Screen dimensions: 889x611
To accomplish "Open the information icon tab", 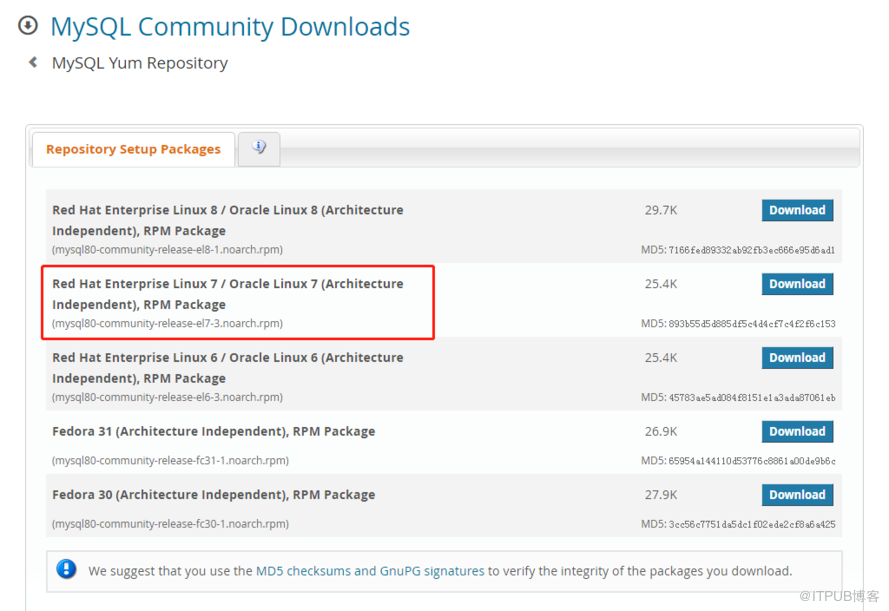I will click(x=259, y=148).
